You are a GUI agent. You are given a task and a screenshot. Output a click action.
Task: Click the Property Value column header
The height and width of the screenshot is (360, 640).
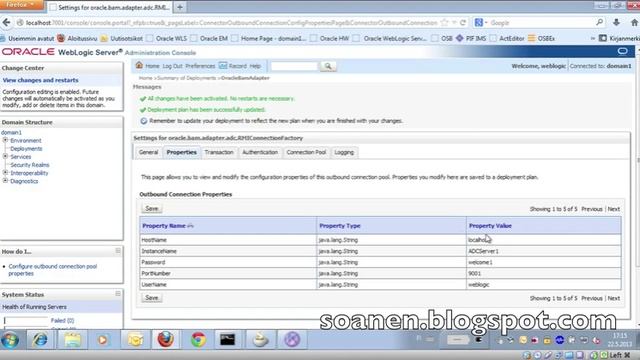coord(490,226)
